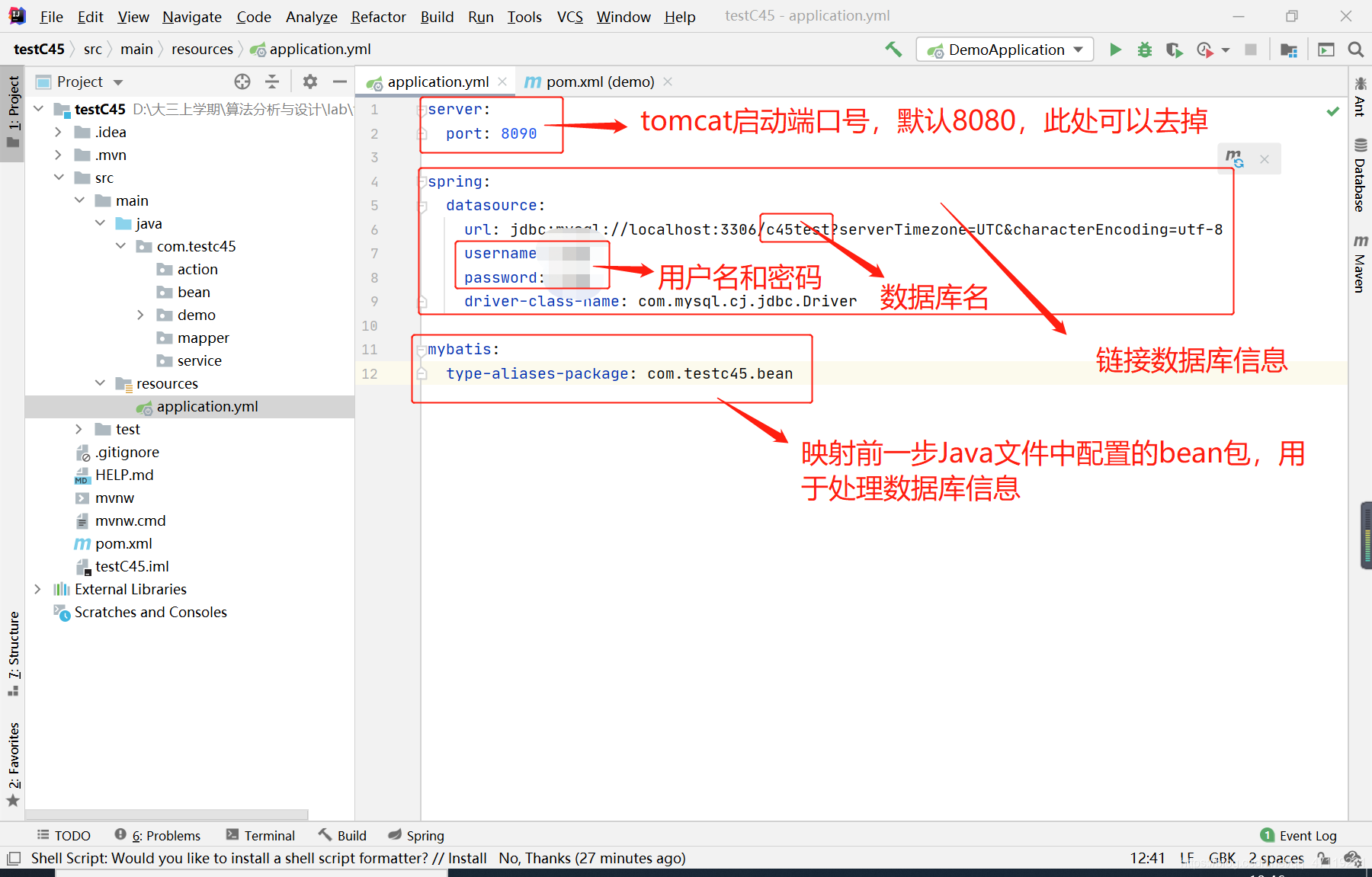Dismiss the Maven changes popup close icon
The image size is (1372, 877).
click(x=1265, y=159)
